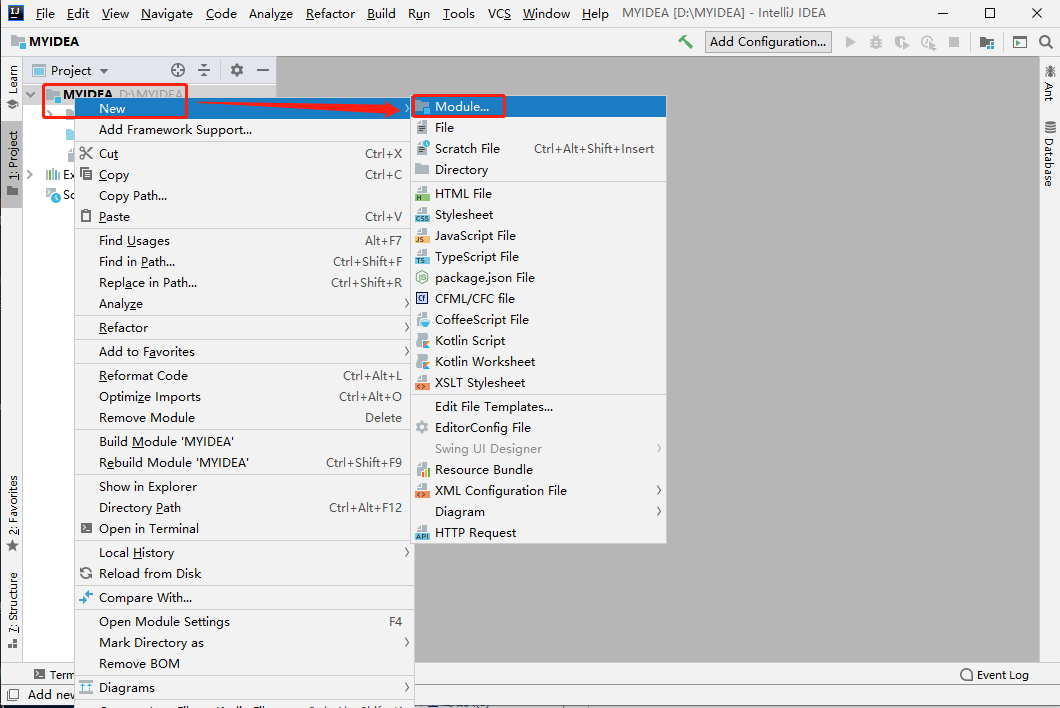Create an EditorConfig File

tap(539, 427)
